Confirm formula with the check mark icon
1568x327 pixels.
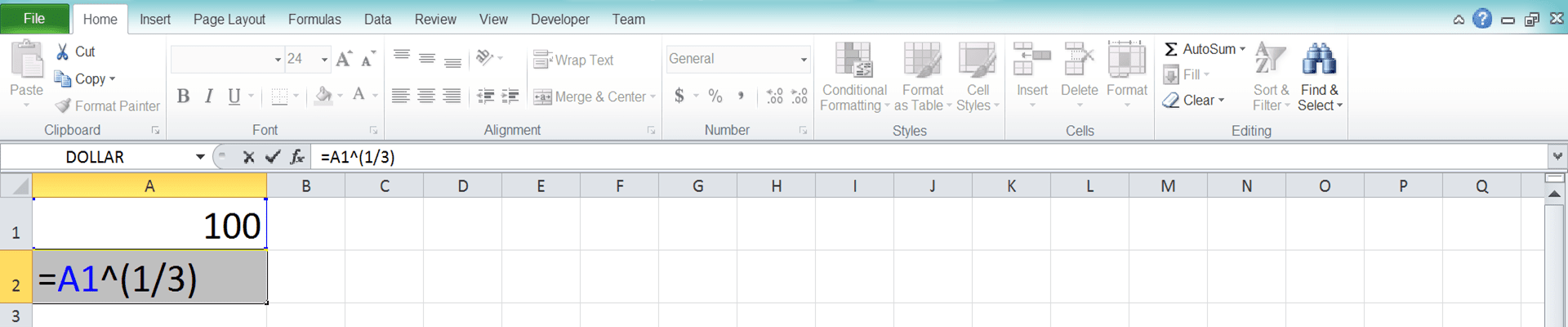pos(273,157)
